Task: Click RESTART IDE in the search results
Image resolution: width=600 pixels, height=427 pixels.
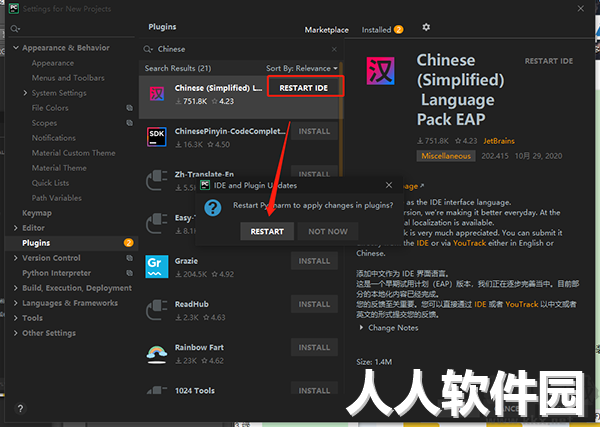Action: [x=304, y=88]
